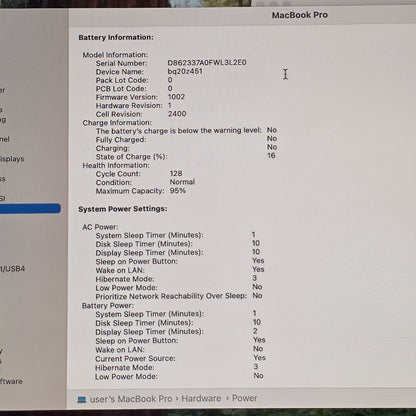
Task: Click firmware version value 1002
Action: coord(176,97)
